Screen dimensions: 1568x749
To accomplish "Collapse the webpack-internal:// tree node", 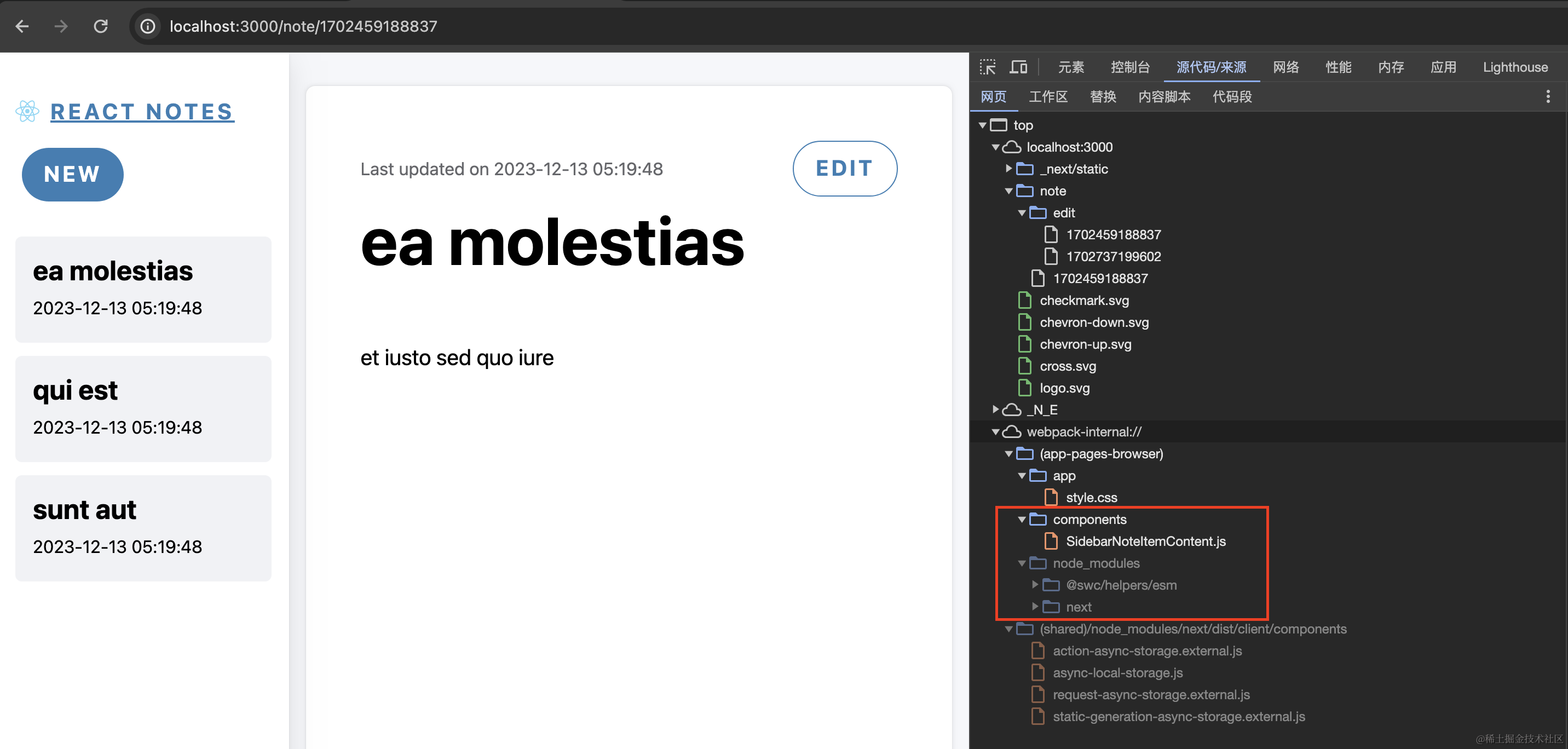I will point(996,432).
